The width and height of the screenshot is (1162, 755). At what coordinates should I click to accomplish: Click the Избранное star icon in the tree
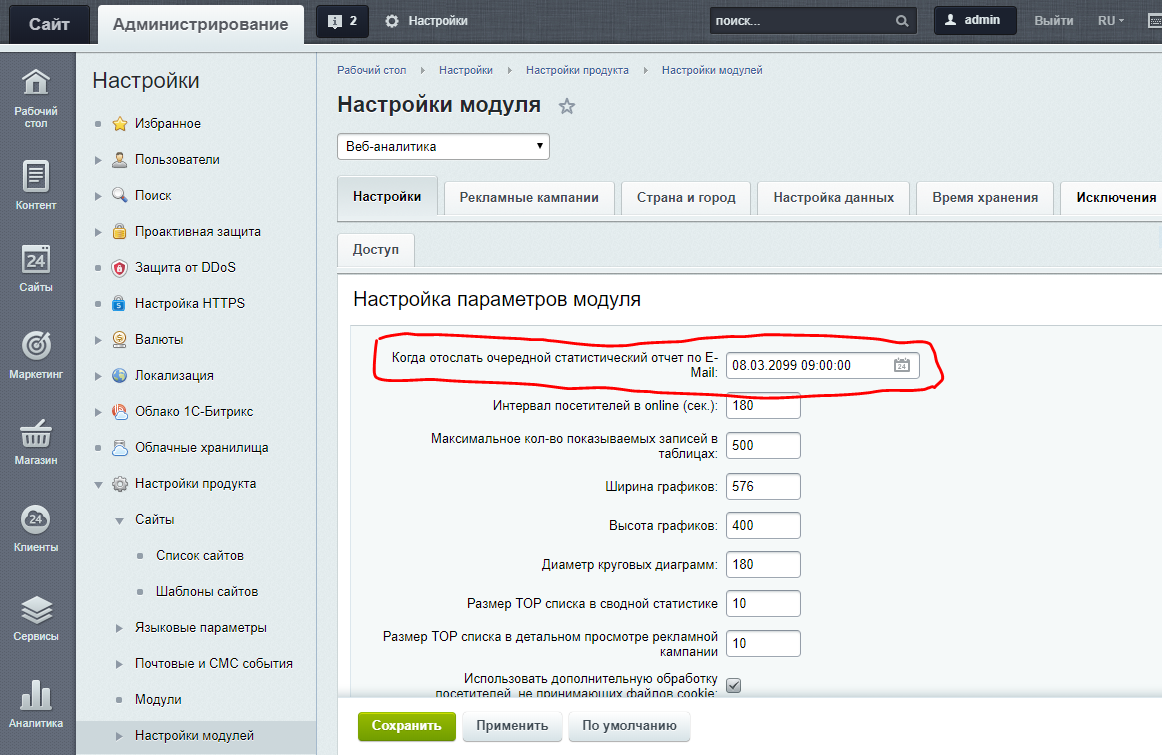pos(119,124)
